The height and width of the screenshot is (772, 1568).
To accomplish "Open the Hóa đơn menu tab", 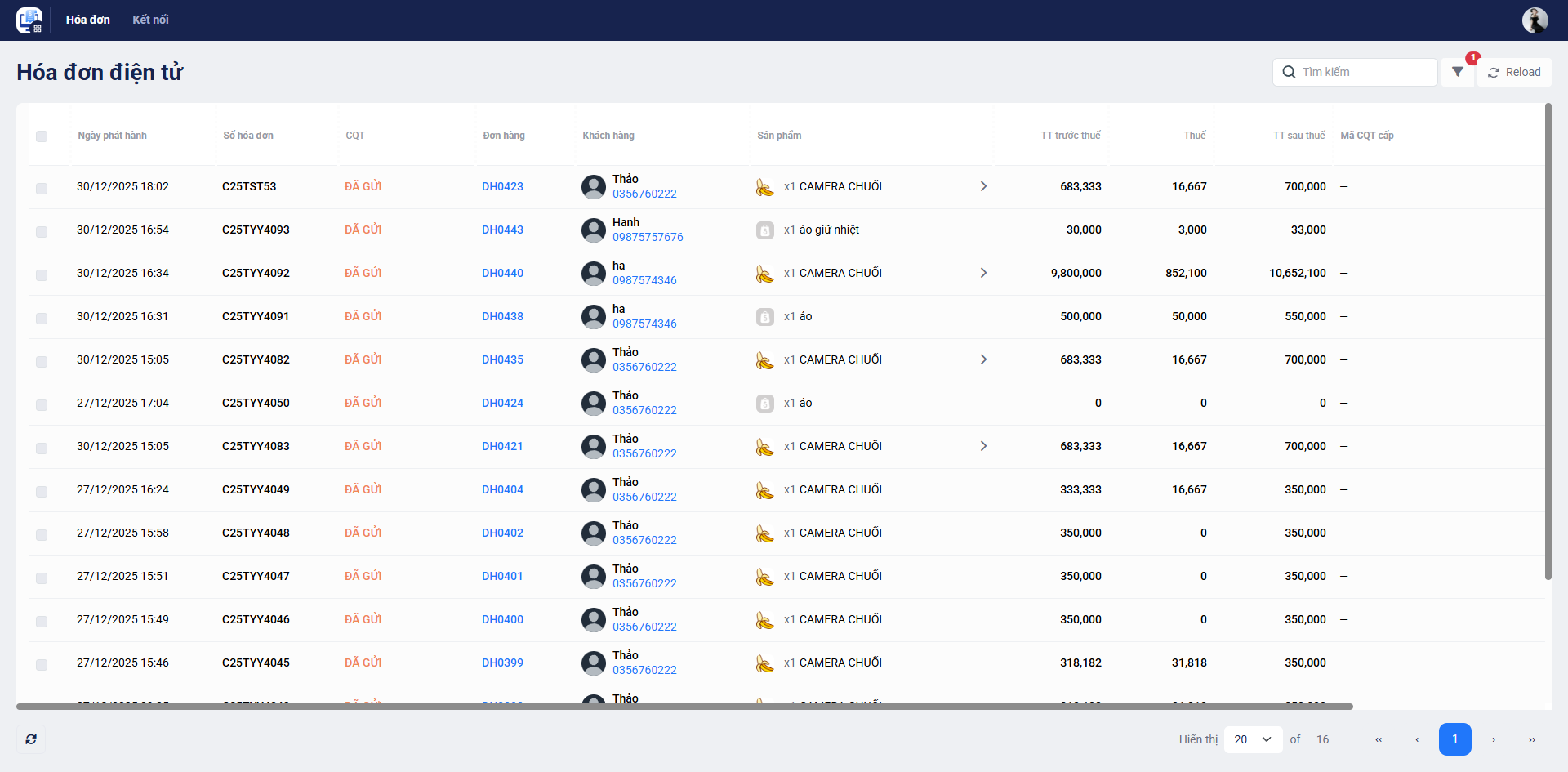I will (x=88, y=20).
